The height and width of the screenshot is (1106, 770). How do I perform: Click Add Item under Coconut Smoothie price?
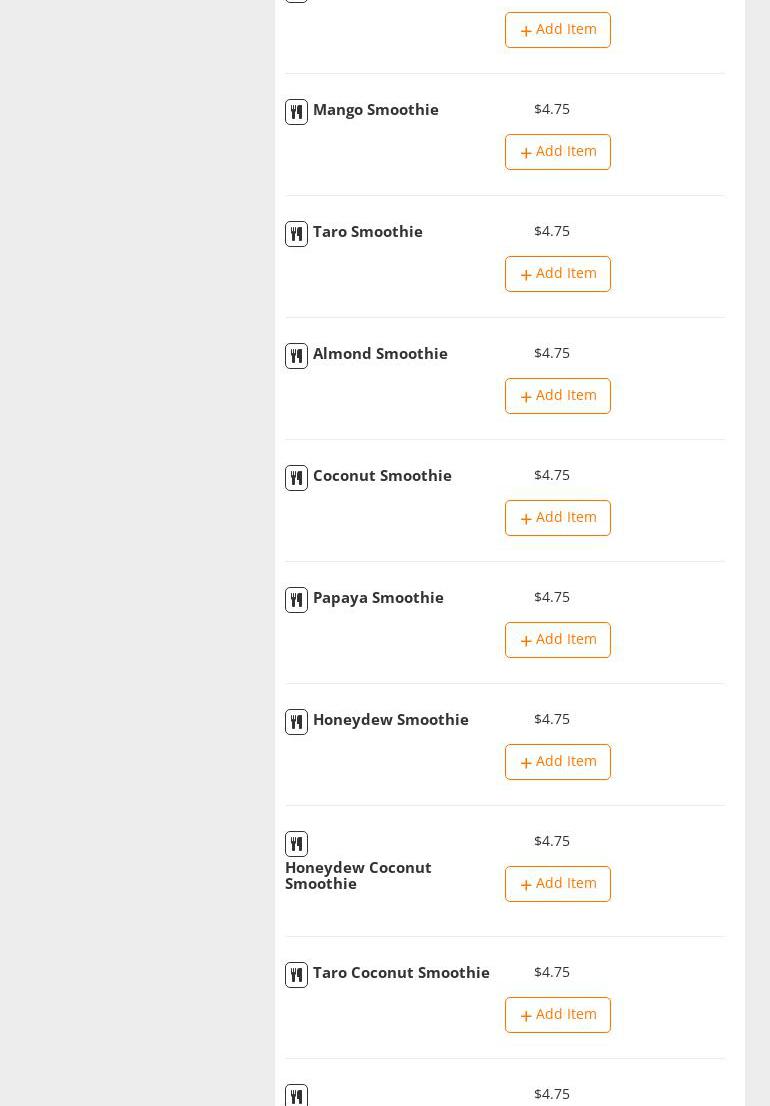point(557,518)
